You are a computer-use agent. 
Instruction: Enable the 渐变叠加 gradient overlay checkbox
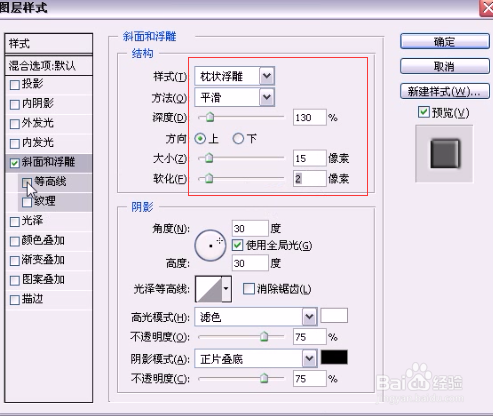(x=15, y=261)
